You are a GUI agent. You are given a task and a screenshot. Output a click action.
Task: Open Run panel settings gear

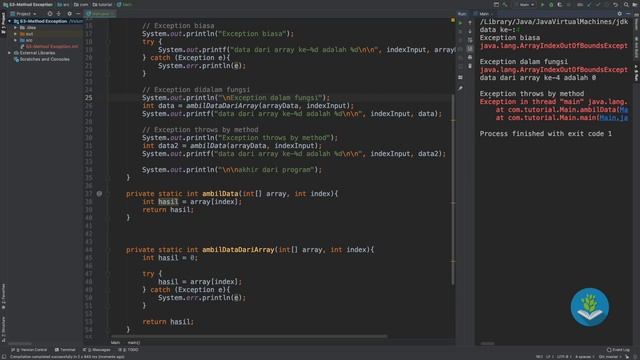click(x=620, y=13)
